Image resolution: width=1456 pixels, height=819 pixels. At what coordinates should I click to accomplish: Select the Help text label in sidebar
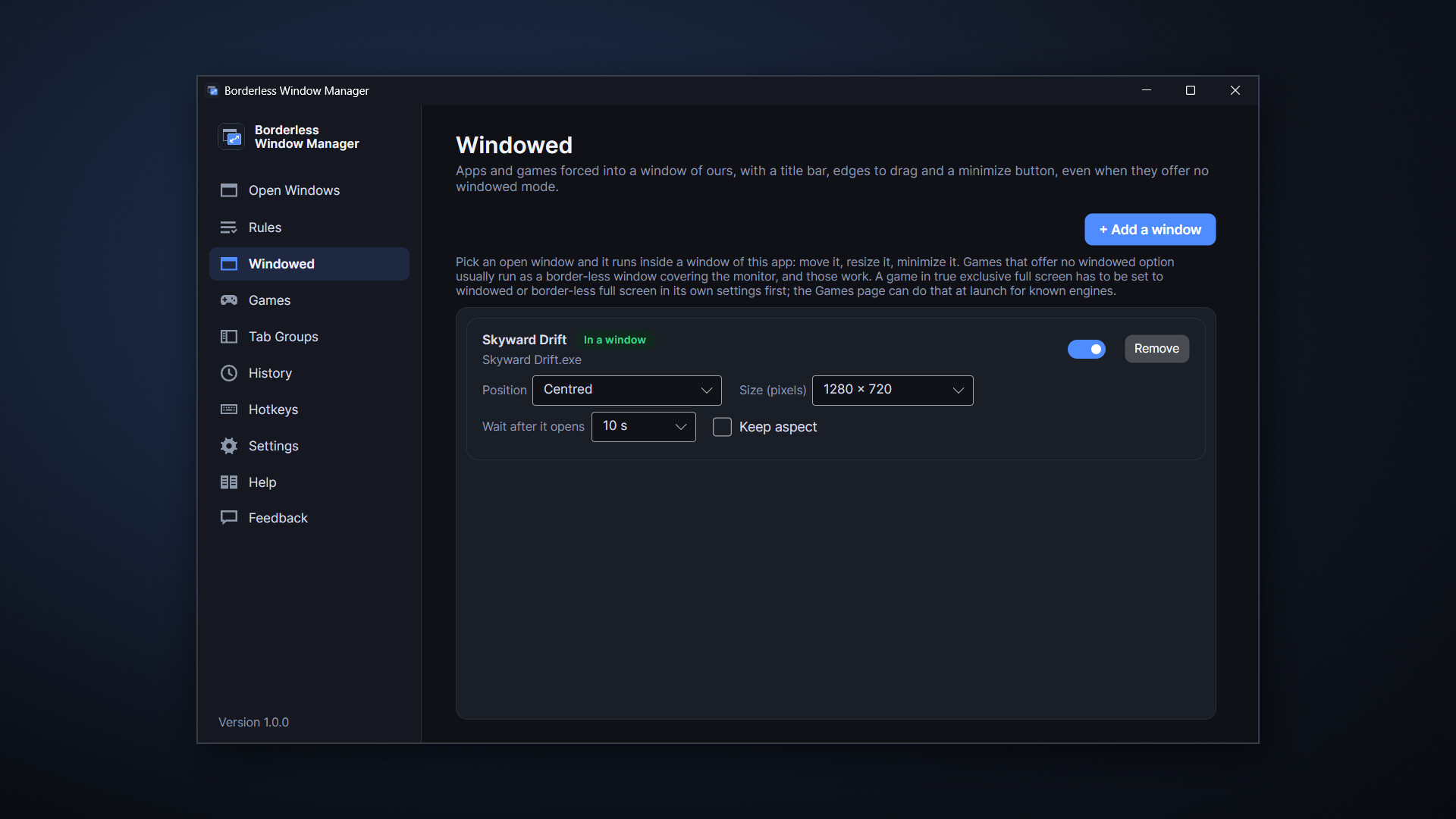[262, 482]
